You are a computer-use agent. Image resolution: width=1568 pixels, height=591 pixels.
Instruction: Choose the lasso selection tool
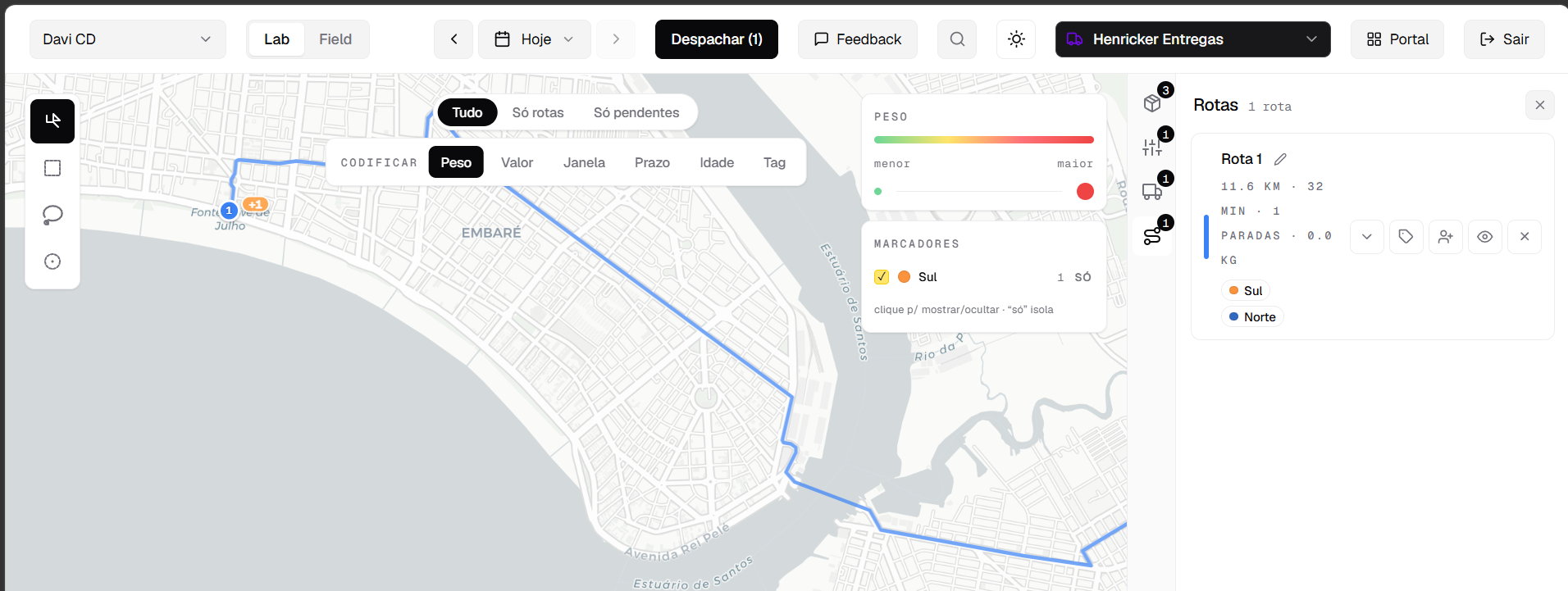52,215
